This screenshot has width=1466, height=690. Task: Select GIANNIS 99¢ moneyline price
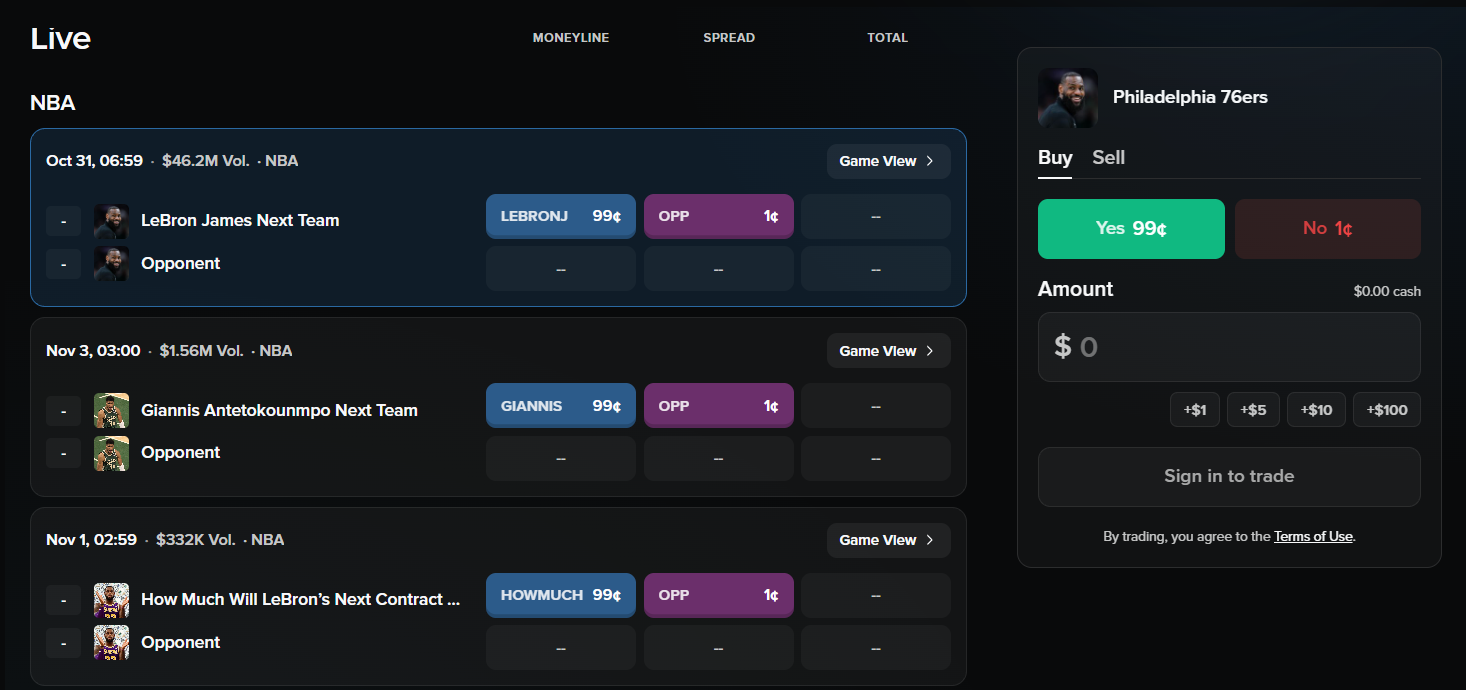[x=561, y=406]
